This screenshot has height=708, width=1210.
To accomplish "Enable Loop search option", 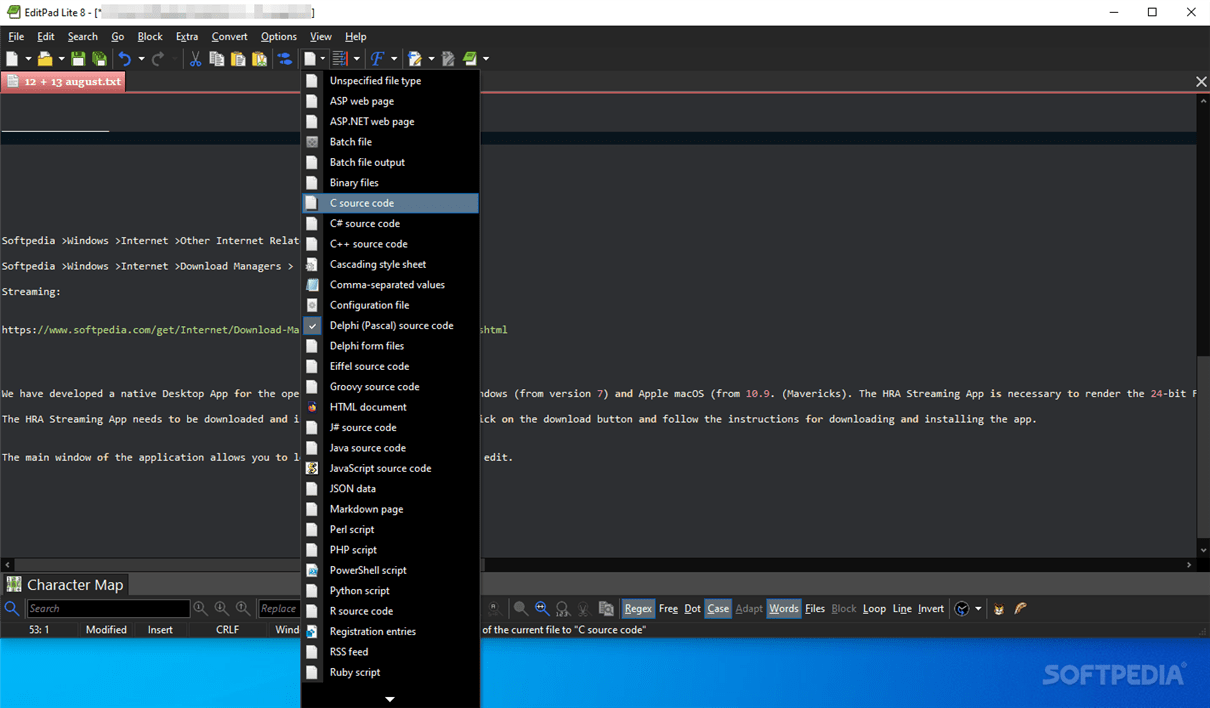I will pyautogui.click(x=874, y=608).
